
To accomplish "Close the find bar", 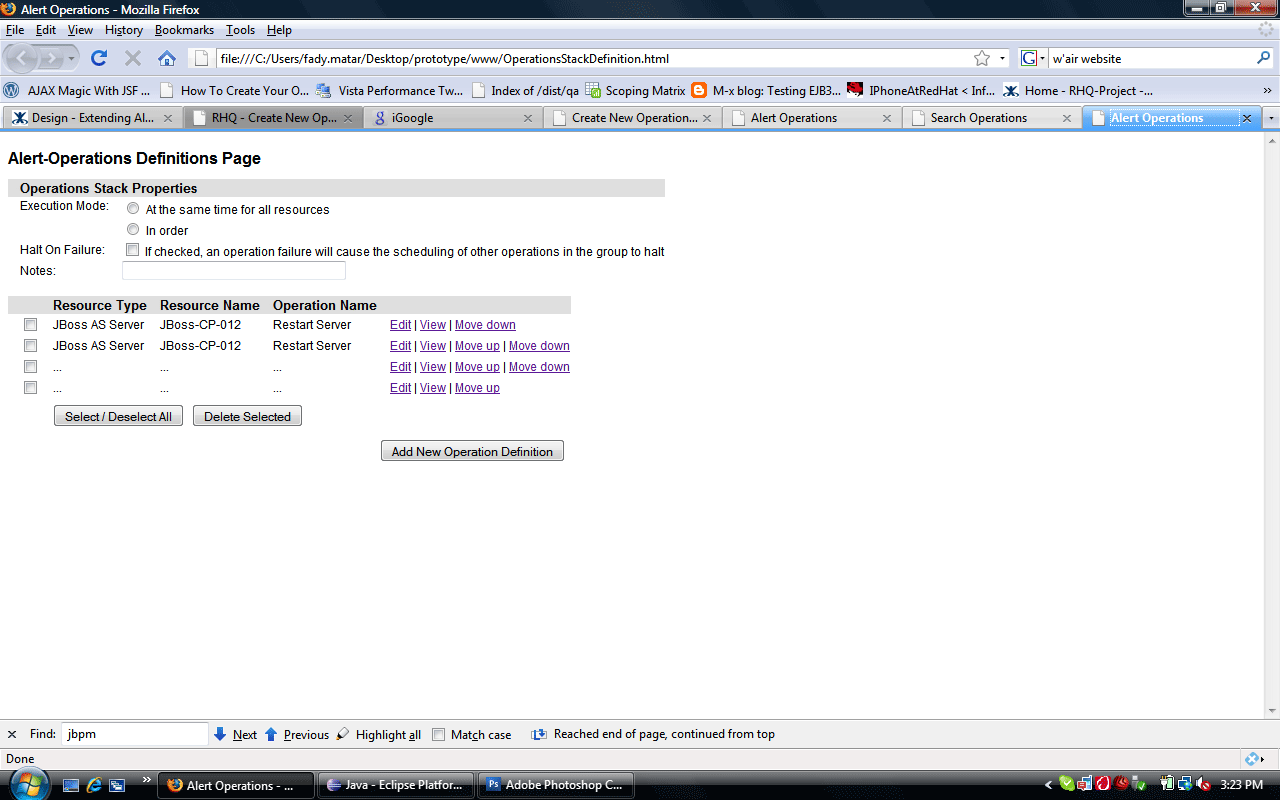I will (x=12, y=734).
